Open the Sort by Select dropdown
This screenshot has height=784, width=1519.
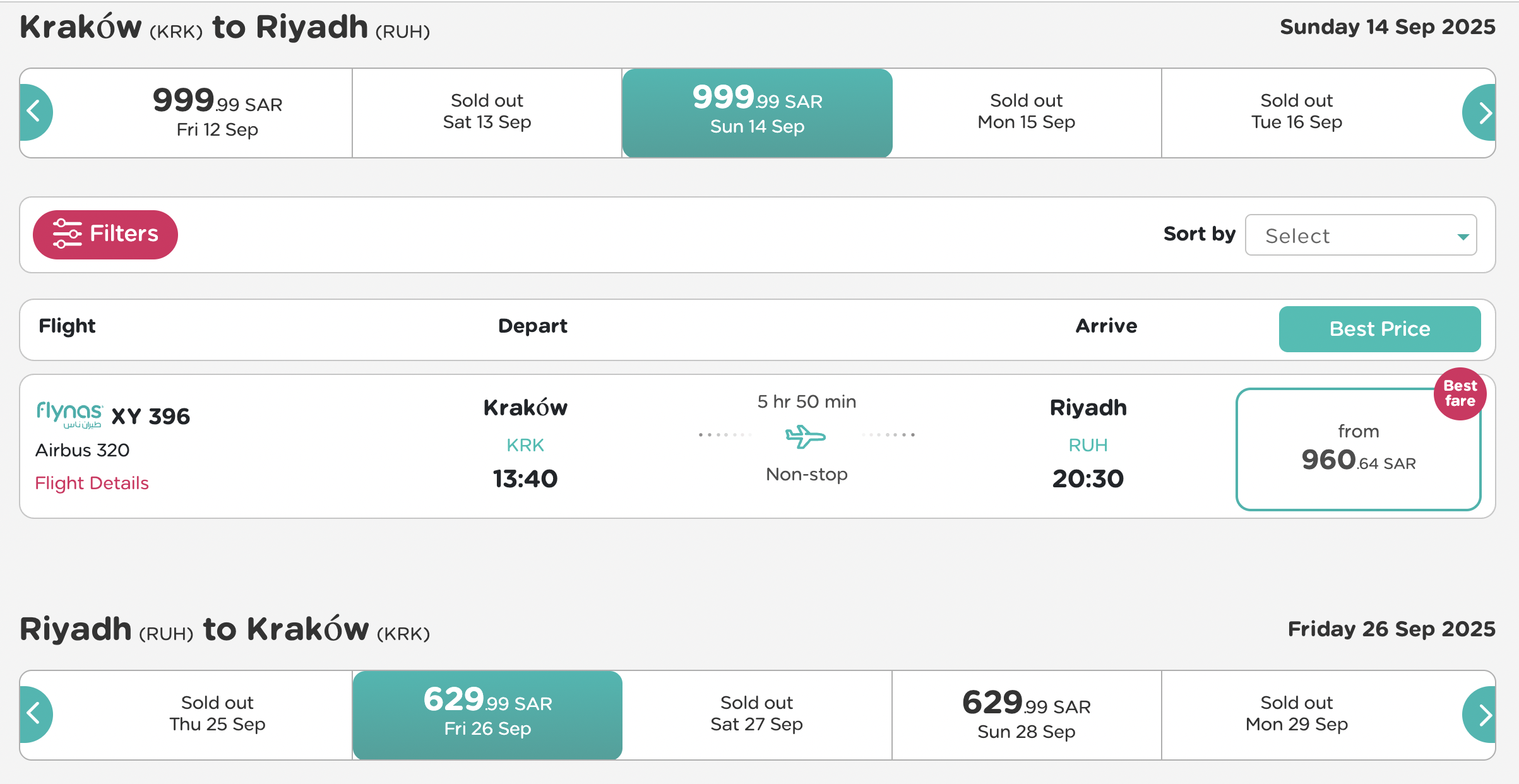1361,235
